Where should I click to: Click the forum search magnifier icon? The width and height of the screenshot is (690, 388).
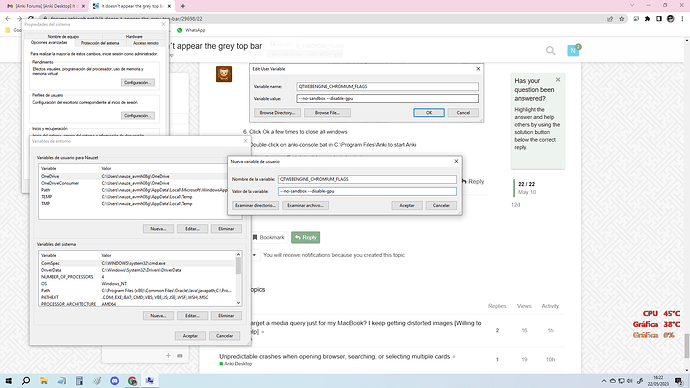click(551, 51)
